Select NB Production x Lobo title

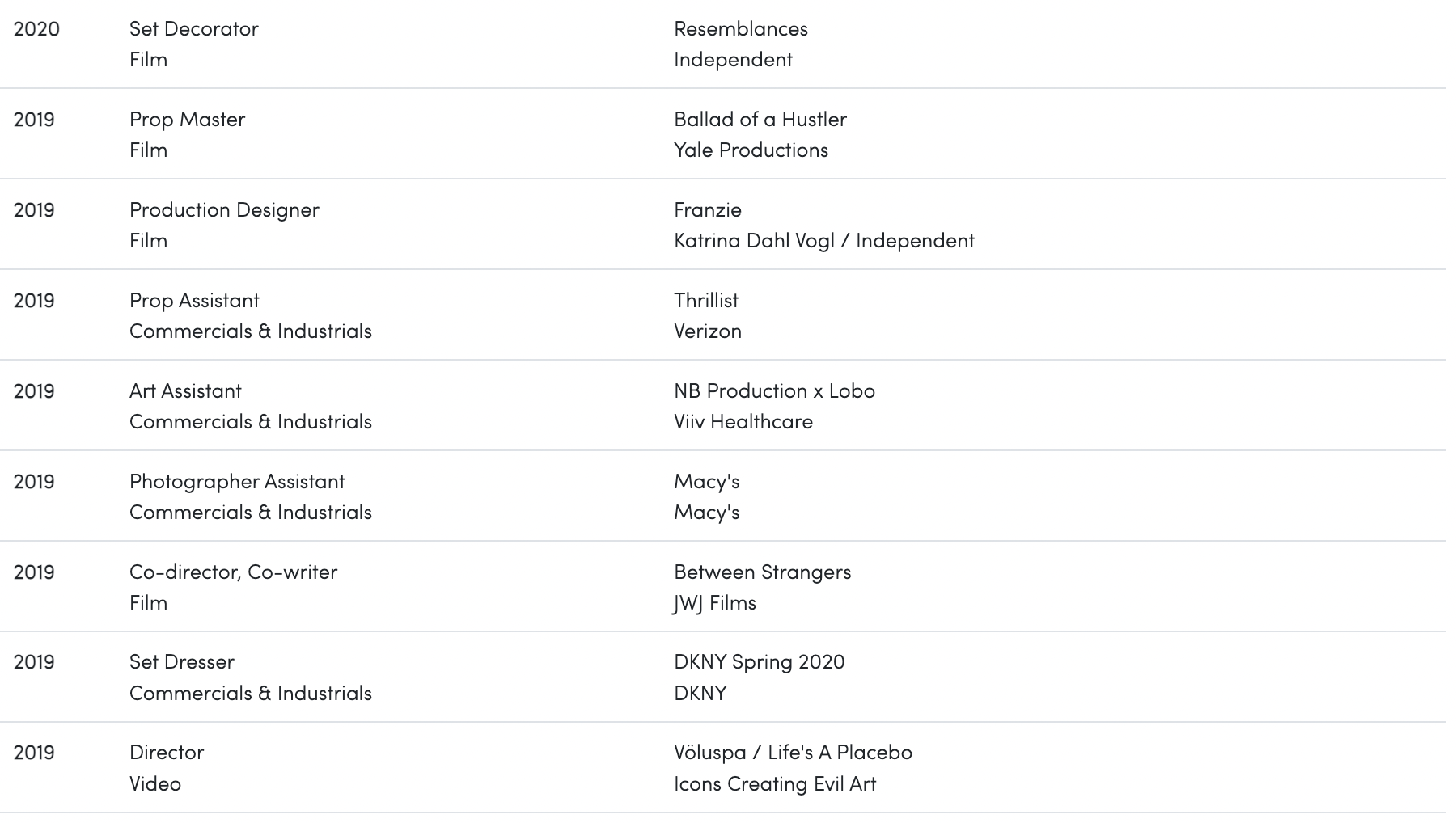[774, 391]
